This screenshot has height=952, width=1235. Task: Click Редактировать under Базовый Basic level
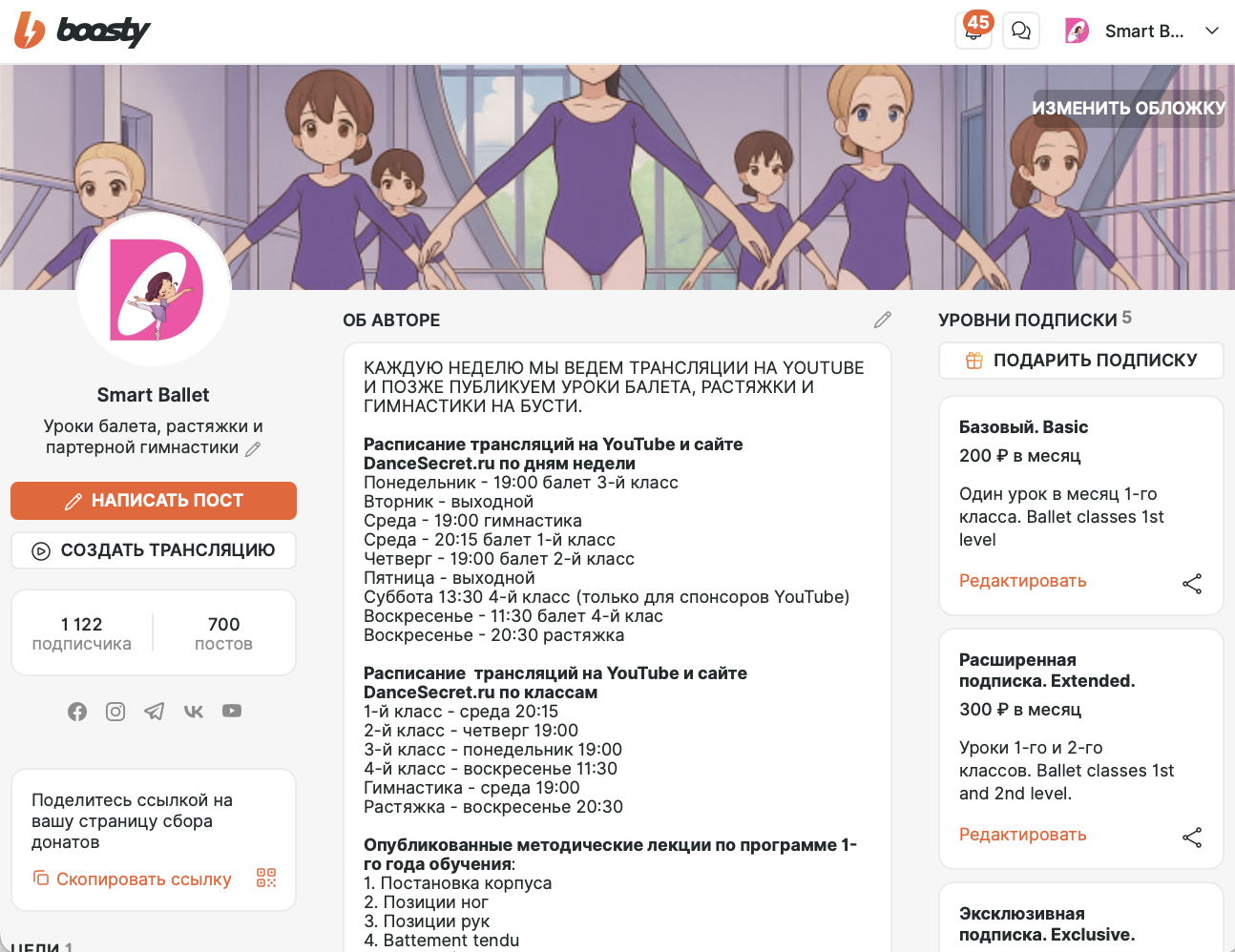(1022, 581)
